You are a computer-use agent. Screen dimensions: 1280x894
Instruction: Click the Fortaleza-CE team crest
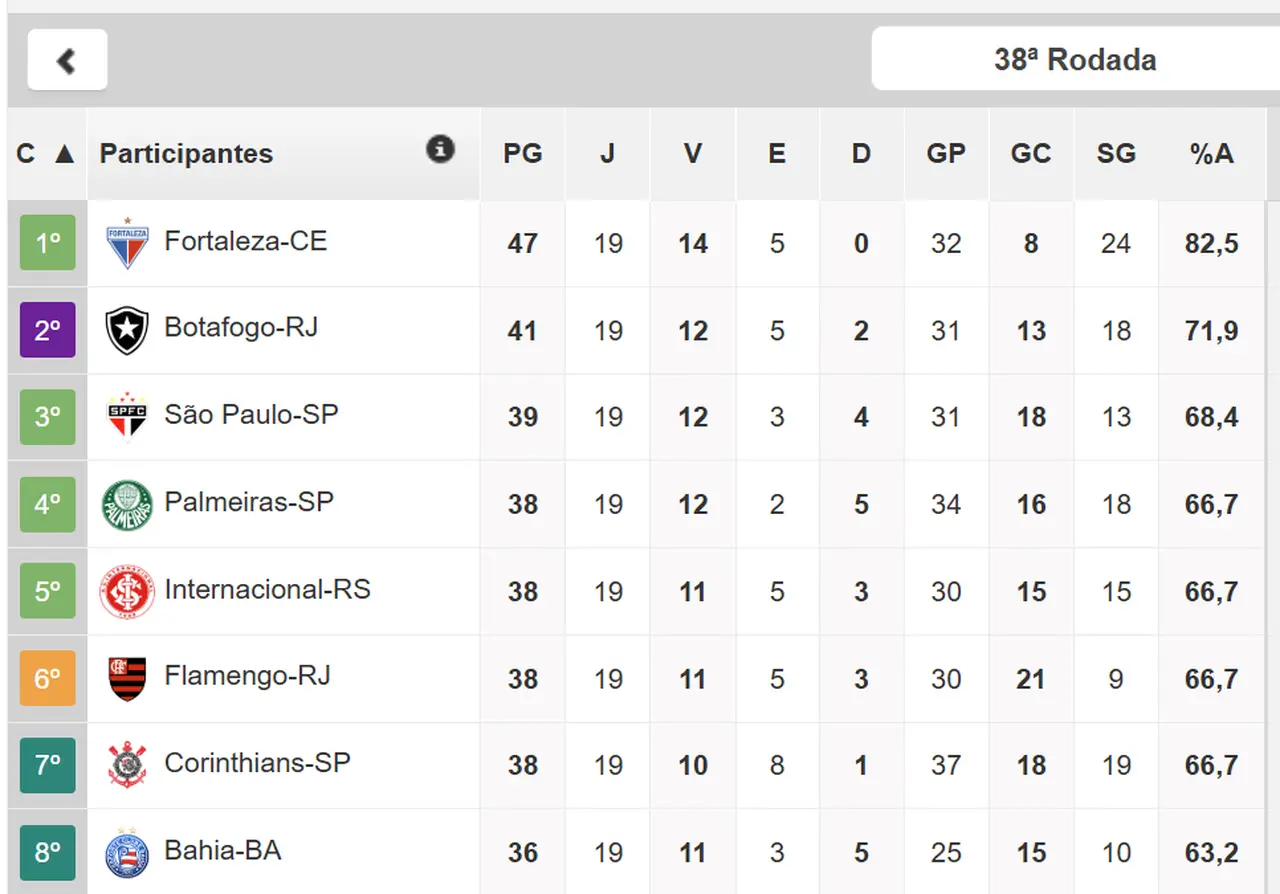point(127,243)
